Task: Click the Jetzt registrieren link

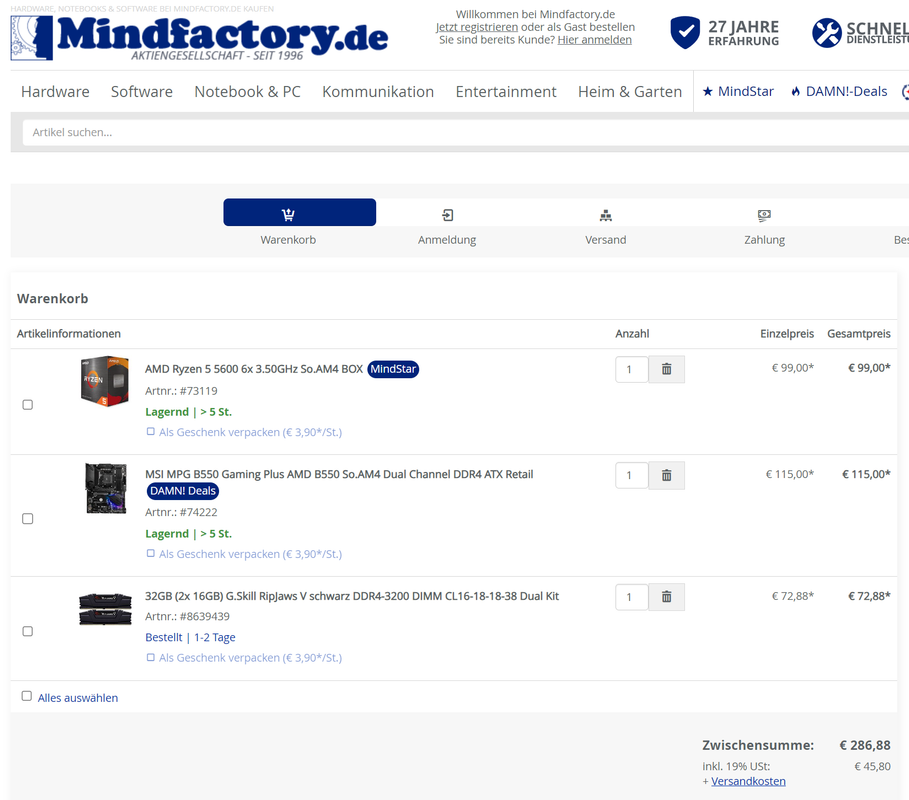Action: (x=477, y=27)
